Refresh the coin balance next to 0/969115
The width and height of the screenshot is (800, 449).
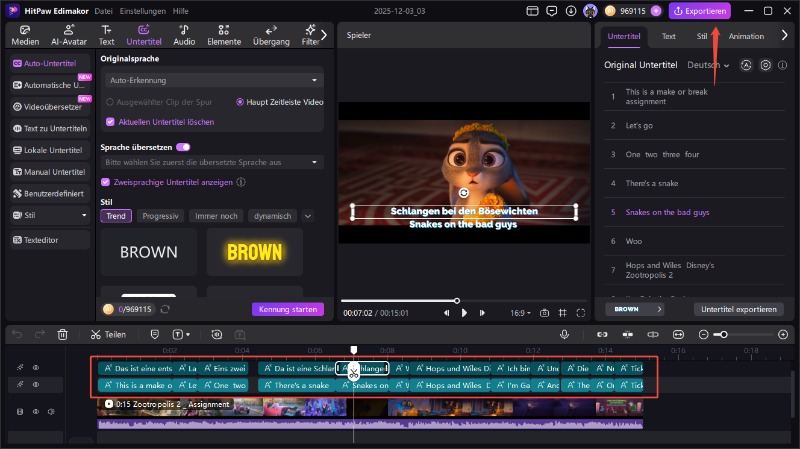(165, 309)
